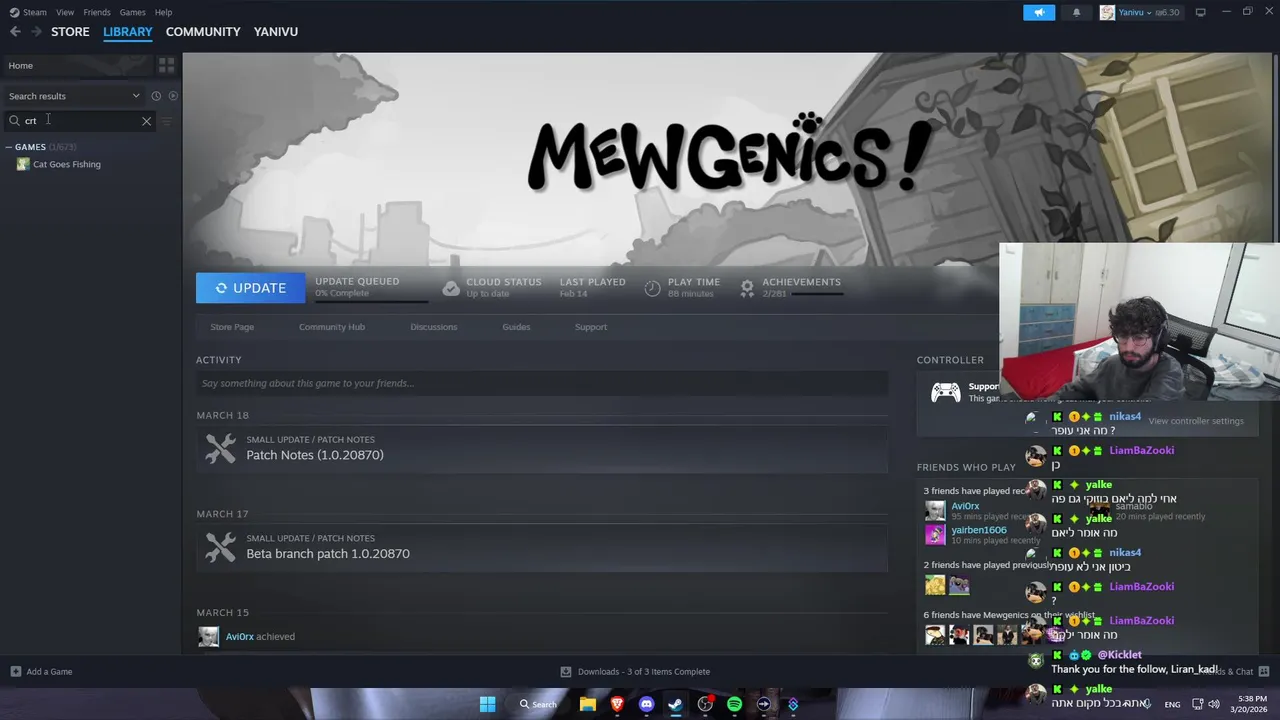Click the Steam taskbar icon
This screenshot has width=1280, height=720.
click(676, 704)
